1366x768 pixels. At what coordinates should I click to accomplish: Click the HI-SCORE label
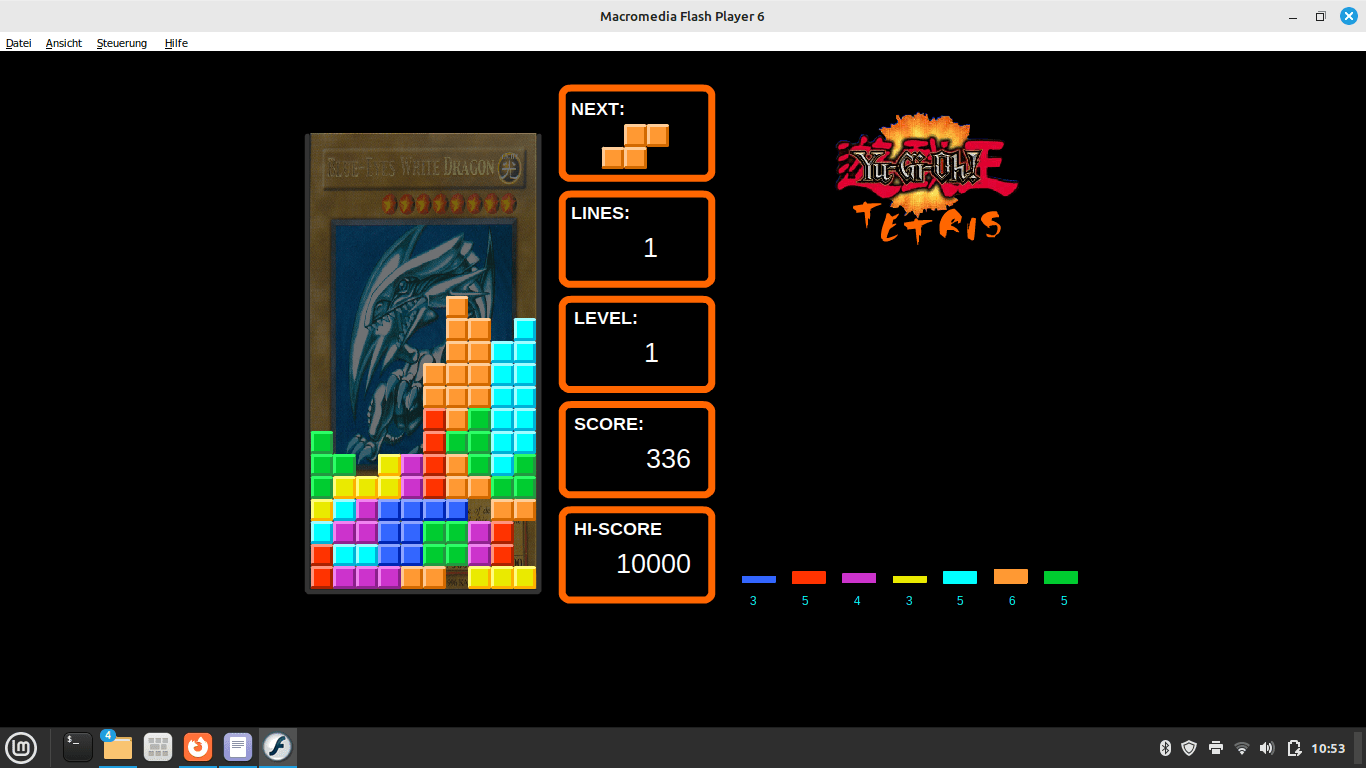618,529
